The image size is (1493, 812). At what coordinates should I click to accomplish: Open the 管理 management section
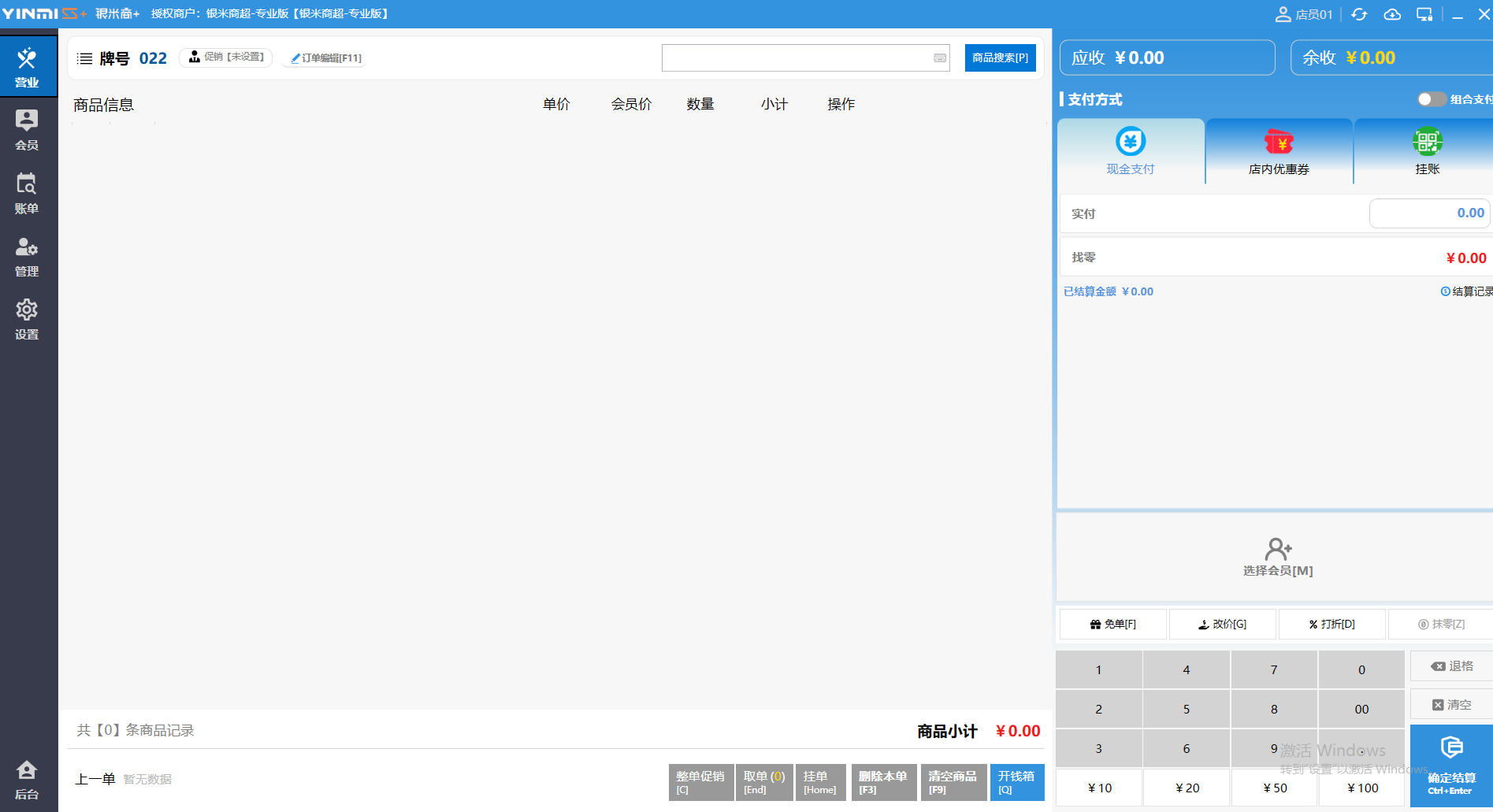27,256
